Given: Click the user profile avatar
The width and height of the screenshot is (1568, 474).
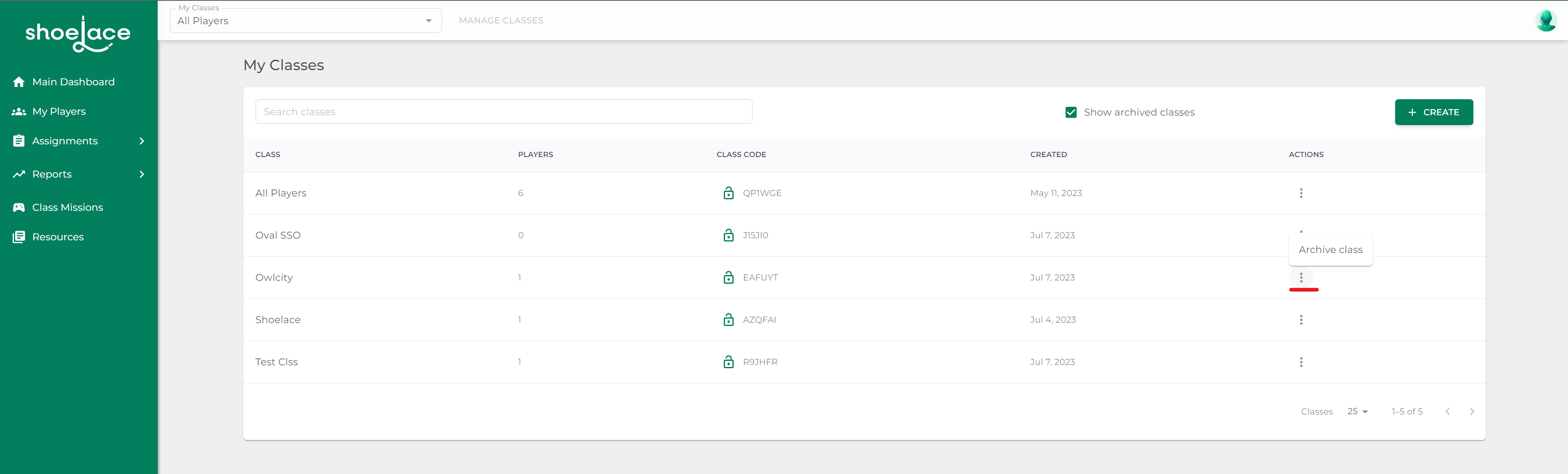Looking at the screenshot, I should [x=1545, y=20].
